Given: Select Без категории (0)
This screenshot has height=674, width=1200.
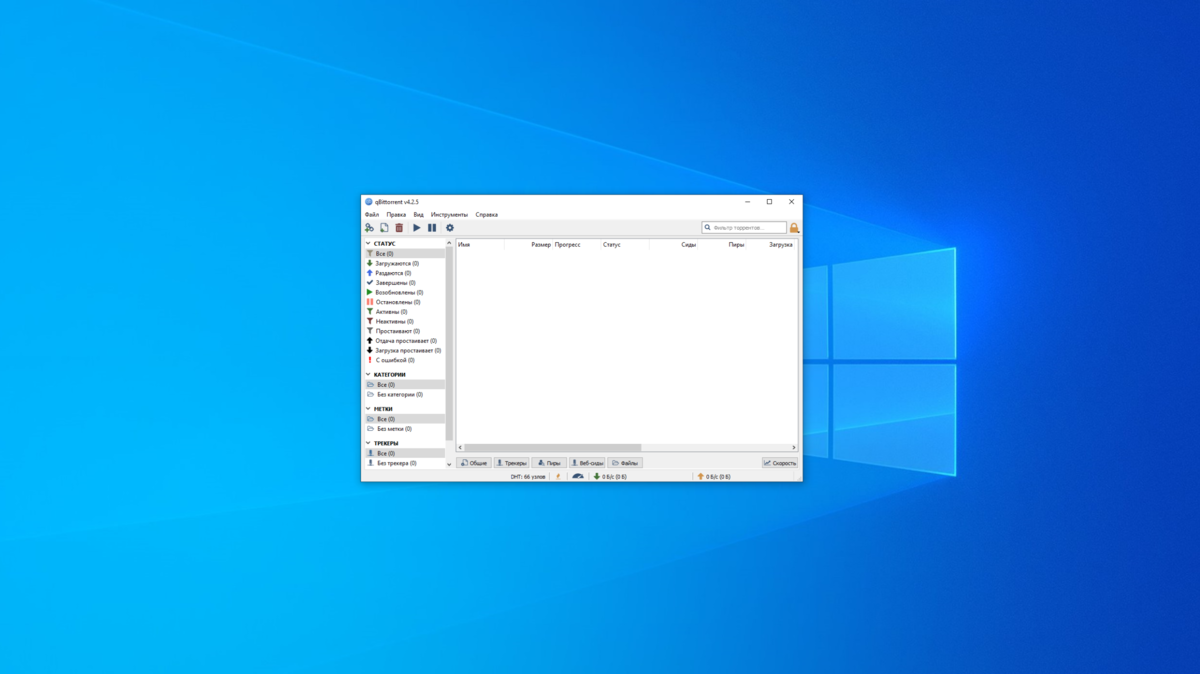Looking at the screenshot, I should [404, 395].
